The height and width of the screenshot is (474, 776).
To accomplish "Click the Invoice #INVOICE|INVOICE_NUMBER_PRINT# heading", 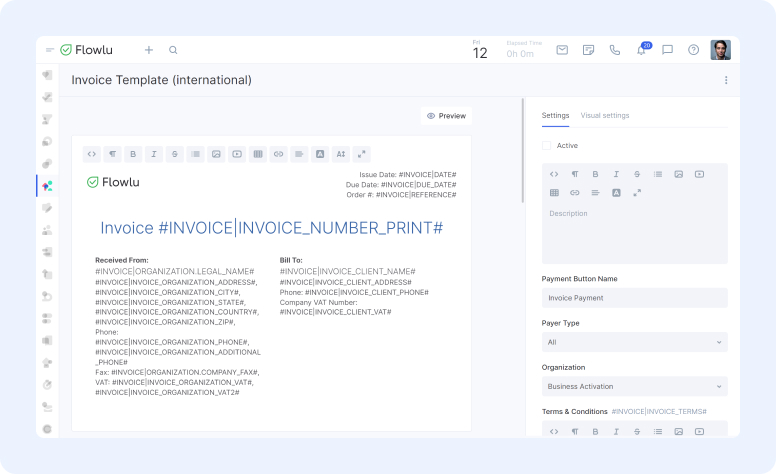I will pos(271,228).
